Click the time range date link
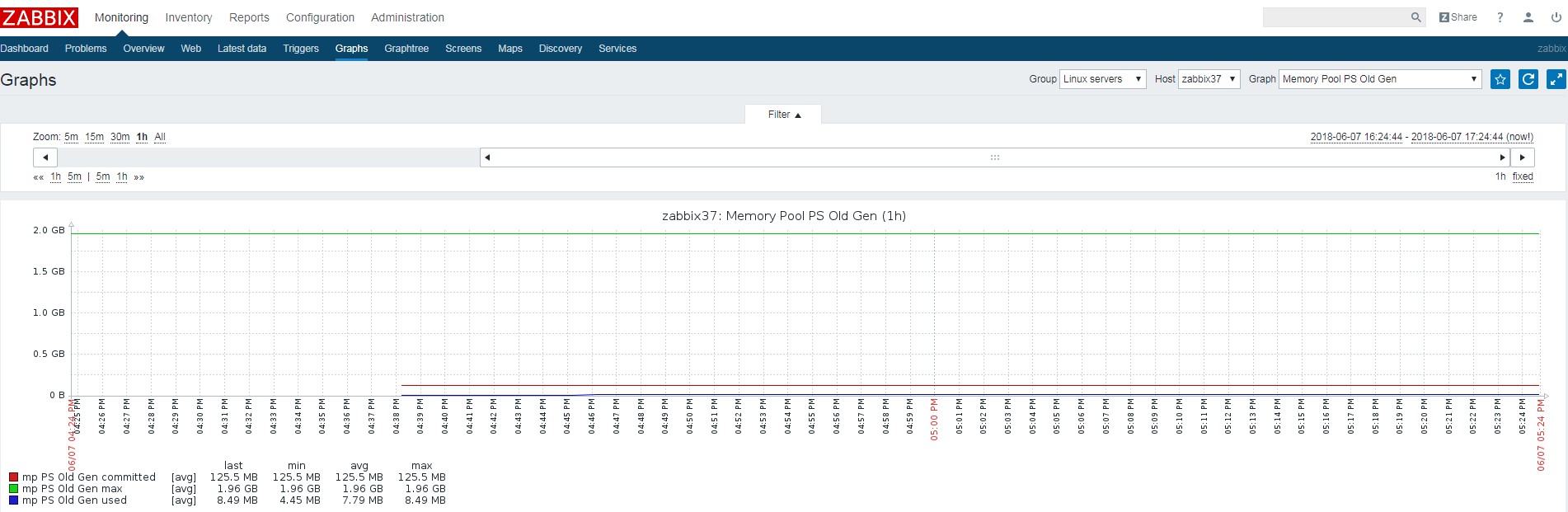Image resolution: width=1568 pixels, height=512 pixels. tap(1421, 137)
